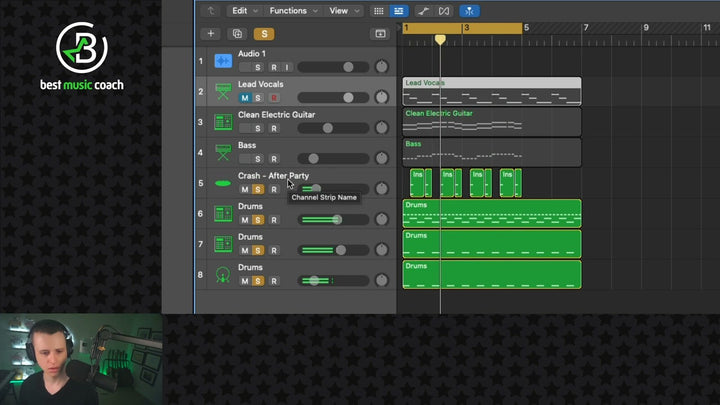
Task: Click the Bass volume slider
Action: (x=333, y=158)
